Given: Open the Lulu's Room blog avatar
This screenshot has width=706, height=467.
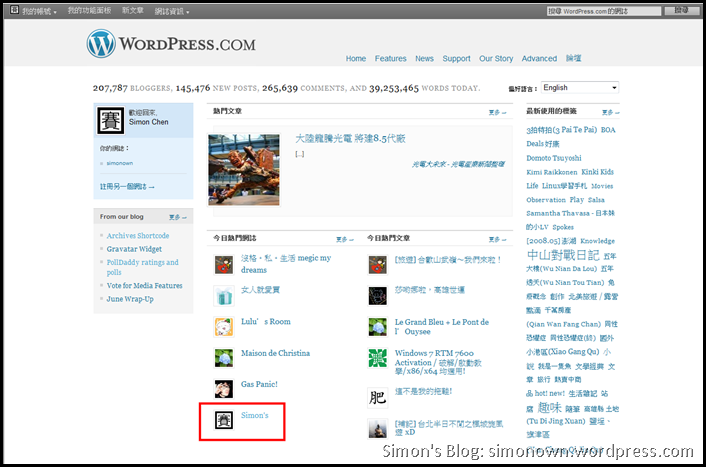Looking at the screenshot, I should [x=224, y=327].
